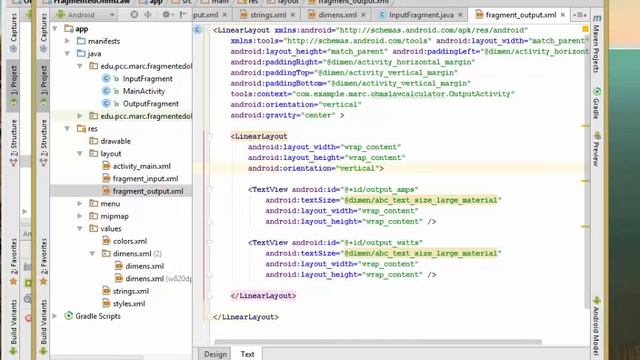Click the highlighted textSize value under output_amps
640x360 pixels.
pyautogui.click(x=421, y=200)
